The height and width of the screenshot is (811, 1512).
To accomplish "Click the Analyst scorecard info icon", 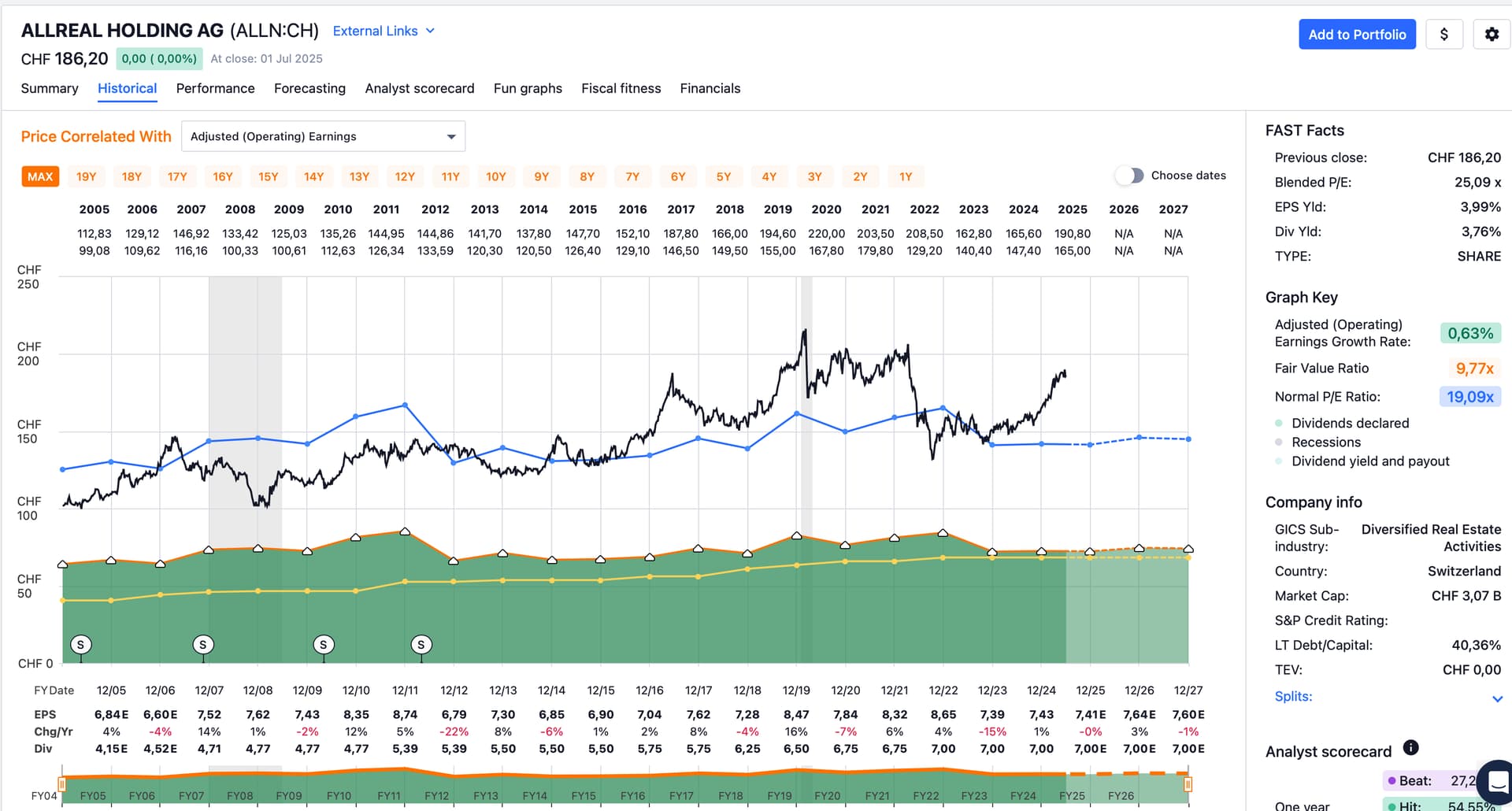I will pyautogui.click(x=1410, y=747).
